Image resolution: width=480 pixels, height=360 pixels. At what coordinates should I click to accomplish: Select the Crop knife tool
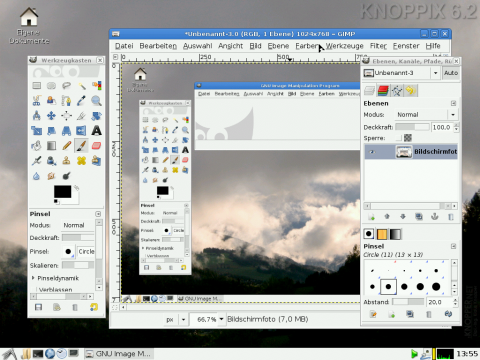82,116
